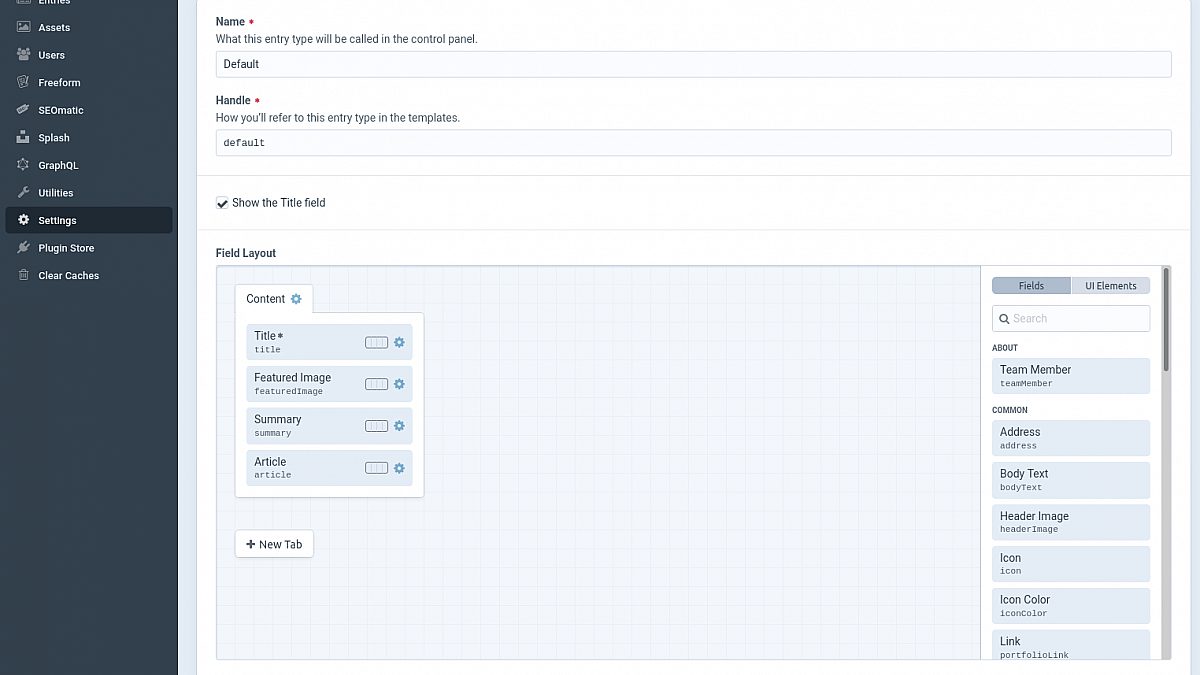Open the Article field settings gear
The height and width of the screenshot is (675, 1200).
[399, 468]
